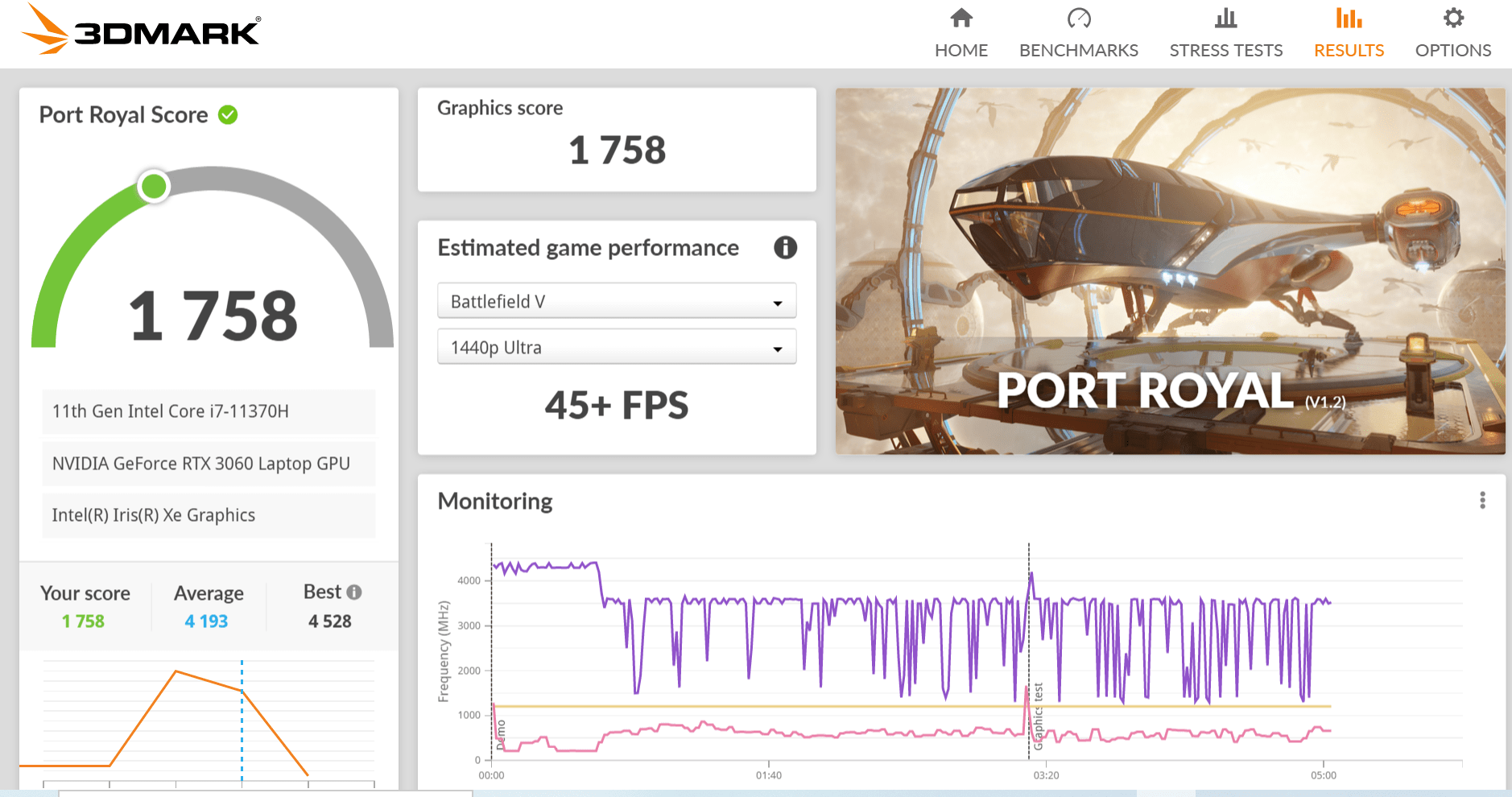The width and height of the screenshot is (1512, 797).
Task: Click the Graphic test marker in Monitoring chart
Action: pyautogui.click(x=1038, y=716)
